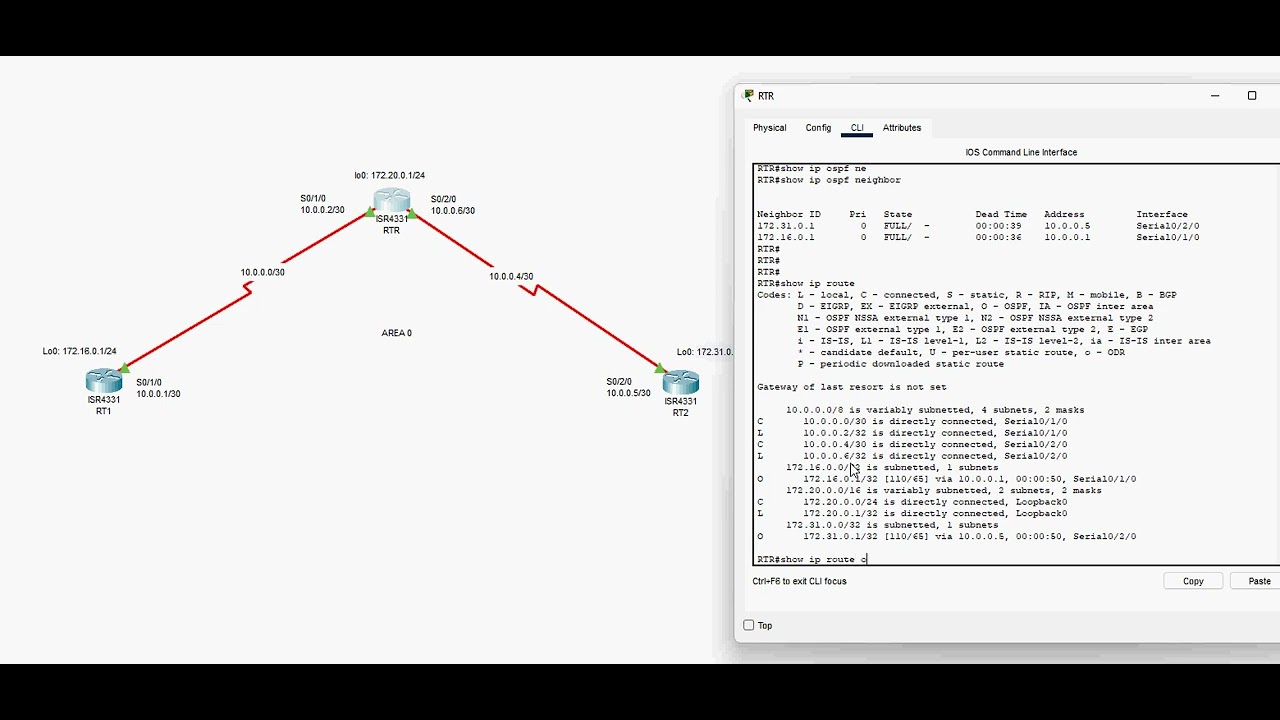
Task: Select the RTR router icon
Action: click(392, 200)
